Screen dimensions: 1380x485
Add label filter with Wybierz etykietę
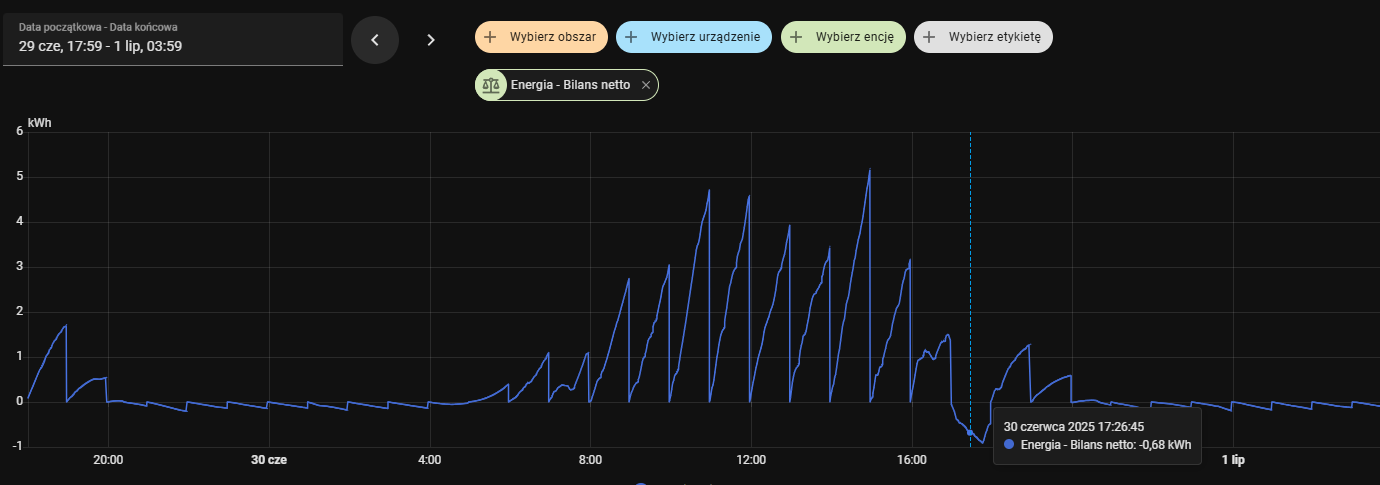tap(983, 38)
